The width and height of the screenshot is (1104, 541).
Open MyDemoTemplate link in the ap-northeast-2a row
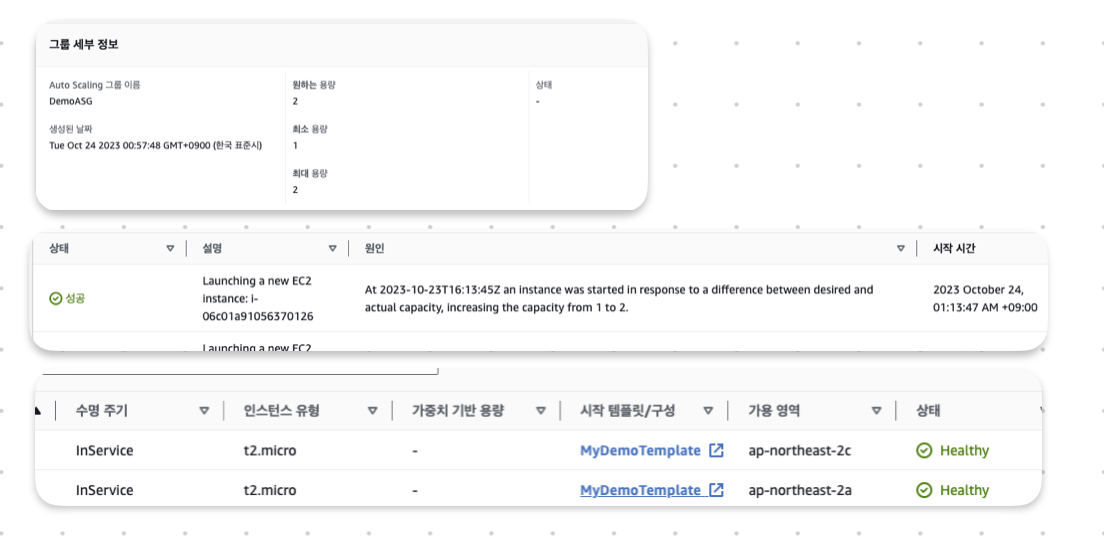640,490
